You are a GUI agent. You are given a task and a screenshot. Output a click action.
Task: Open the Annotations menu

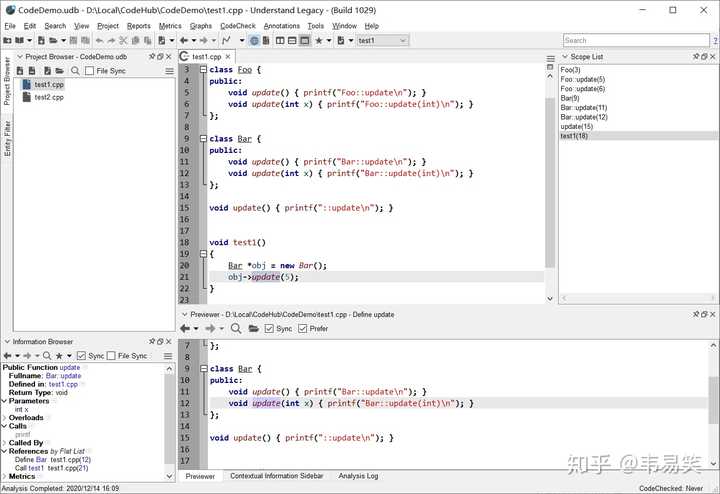point(281,26)
